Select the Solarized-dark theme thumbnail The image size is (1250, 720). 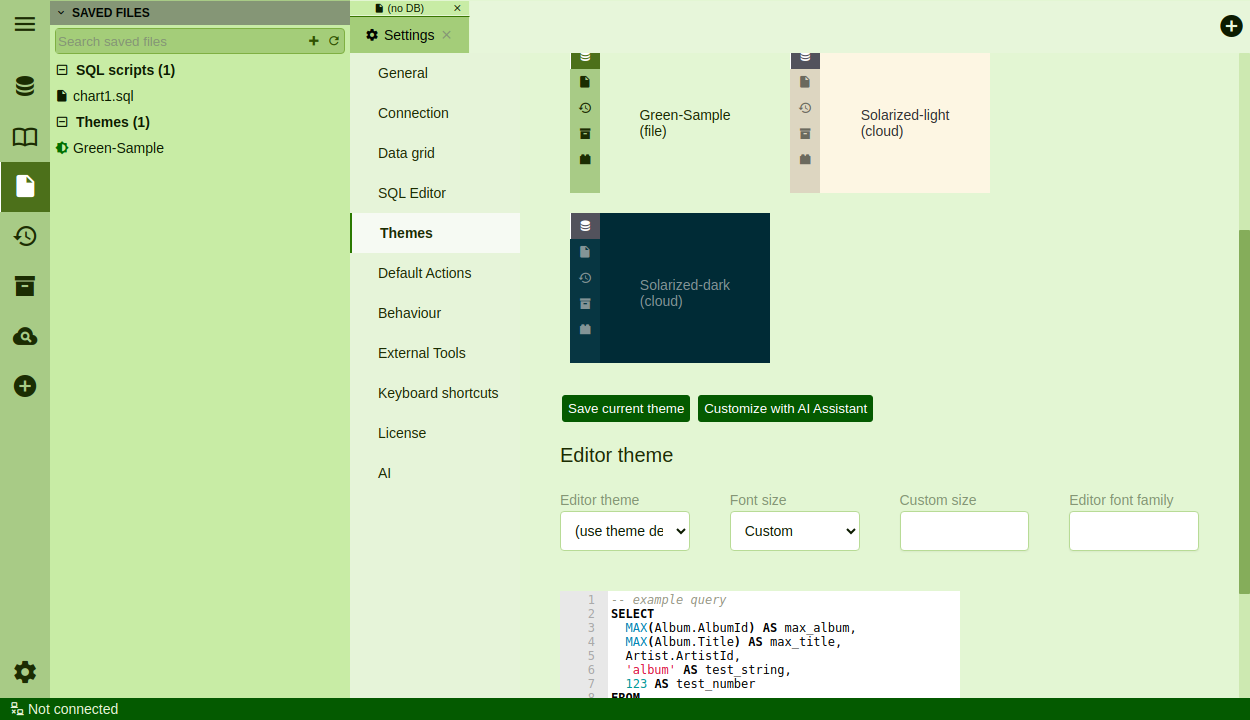point(670,288)
